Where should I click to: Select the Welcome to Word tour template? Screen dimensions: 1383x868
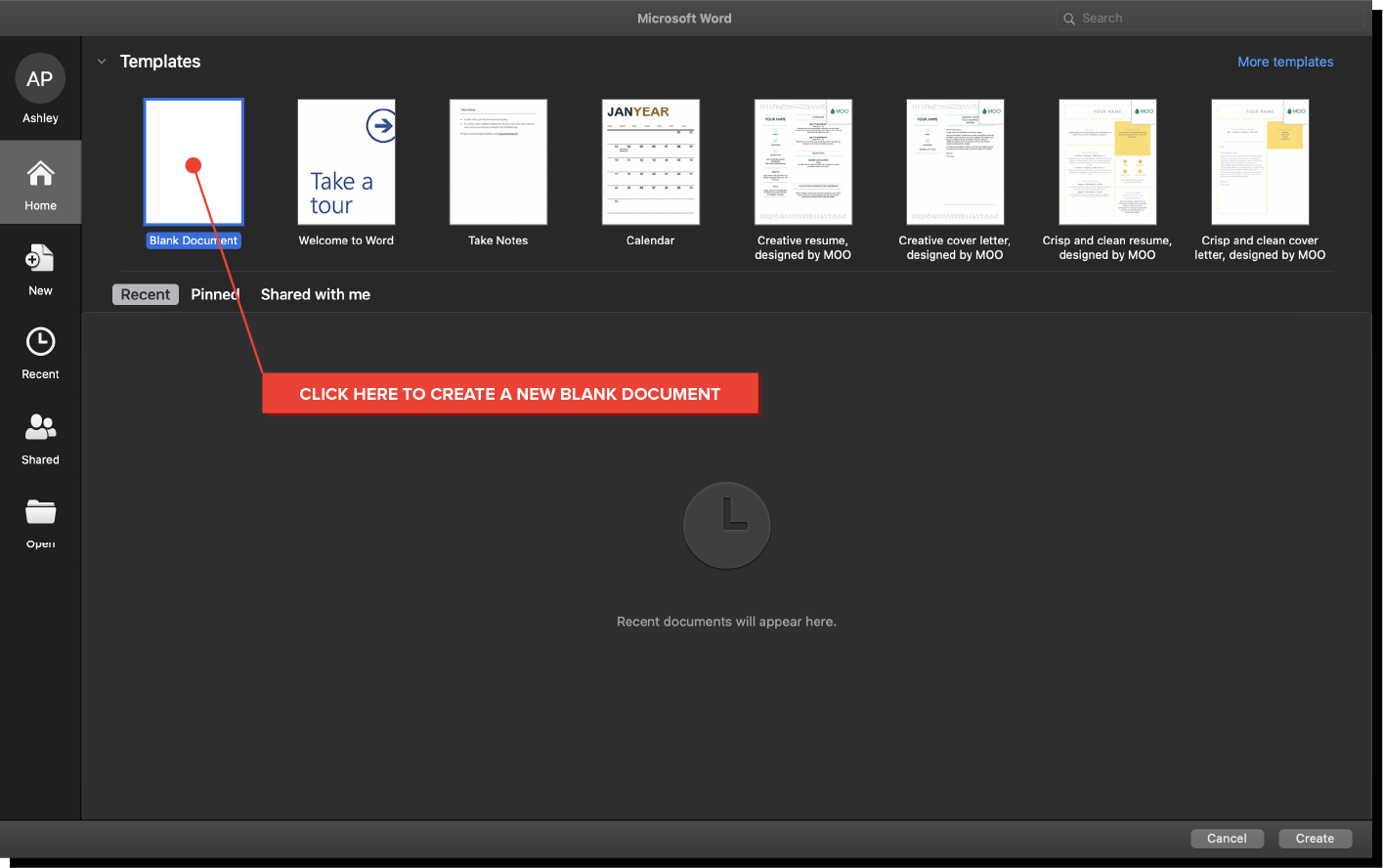346,162
